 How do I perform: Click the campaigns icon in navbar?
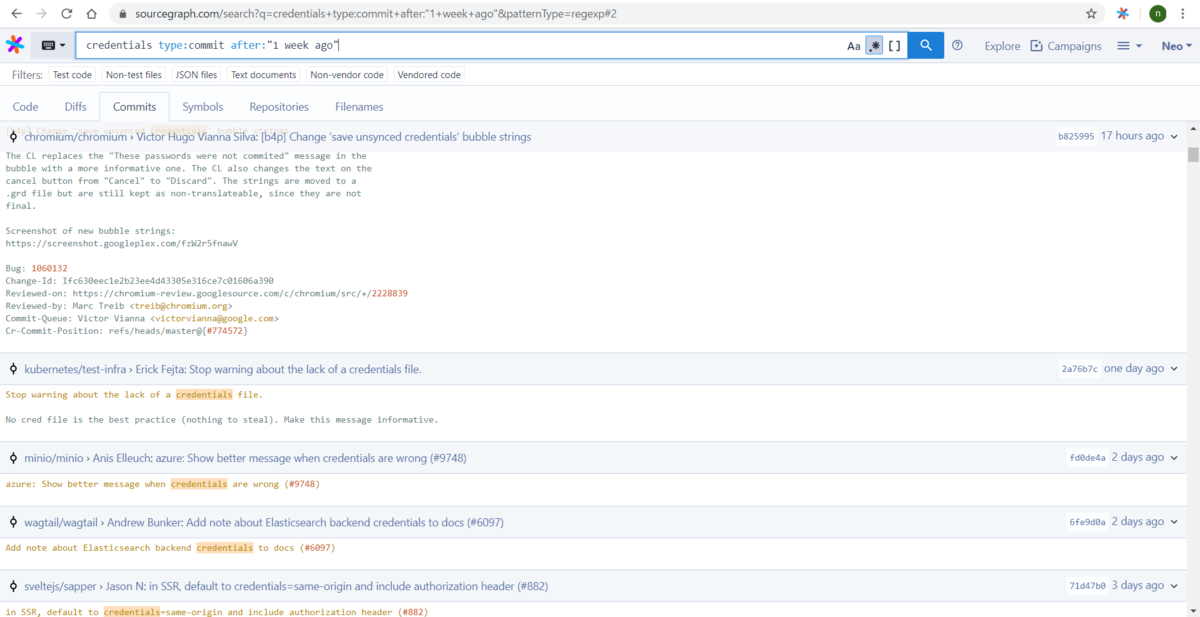coord(1037,46)
